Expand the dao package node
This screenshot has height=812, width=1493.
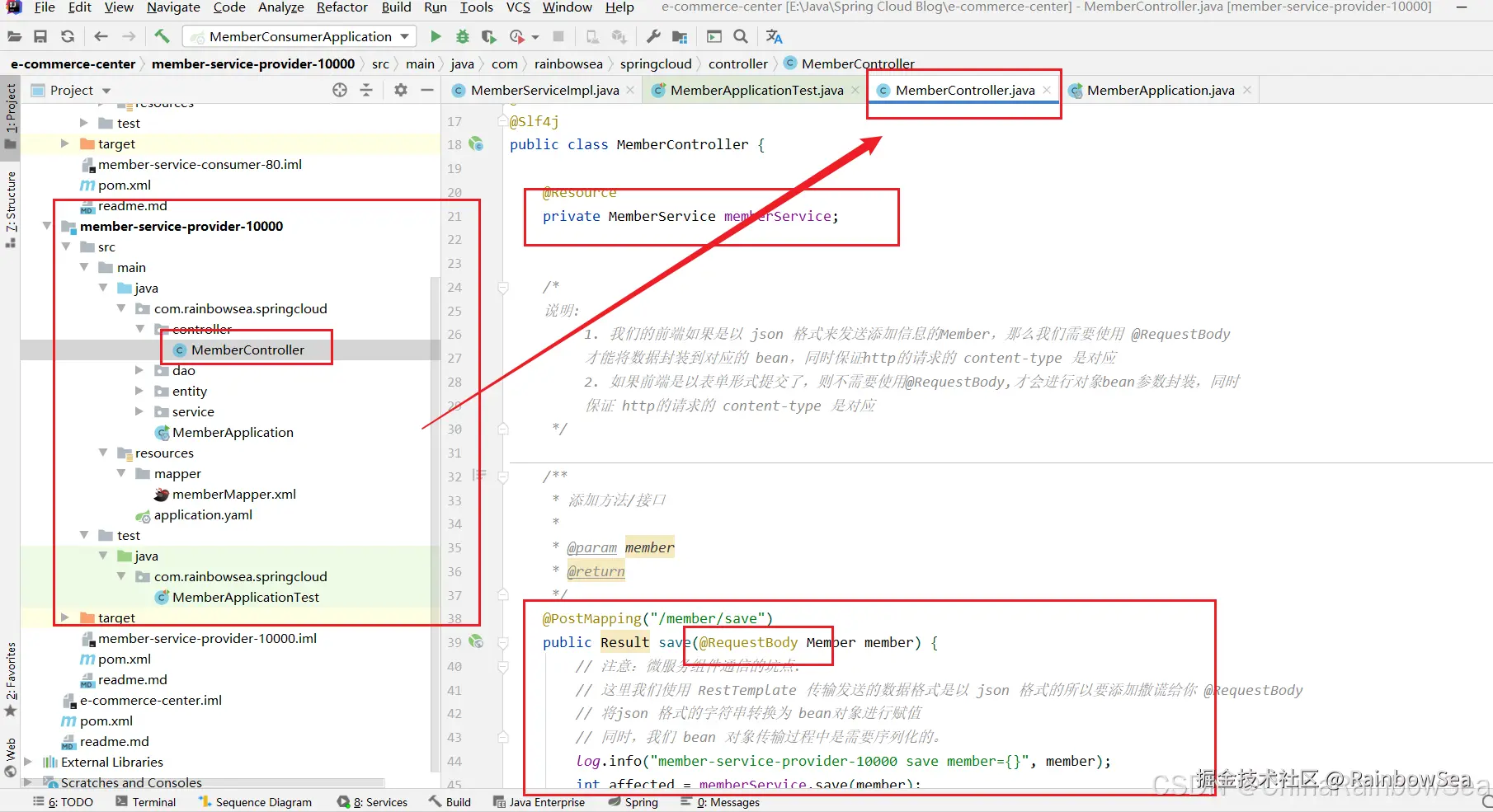139,370
